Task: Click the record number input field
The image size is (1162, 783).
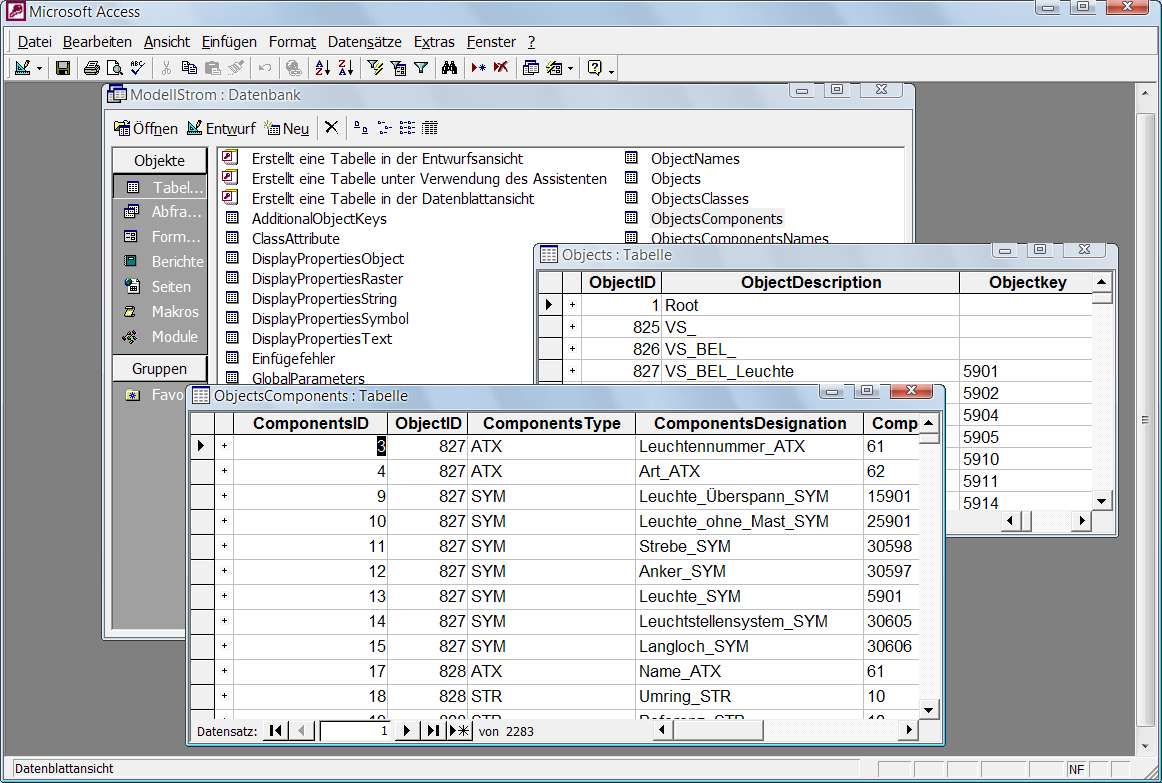Action: (355, 731)
